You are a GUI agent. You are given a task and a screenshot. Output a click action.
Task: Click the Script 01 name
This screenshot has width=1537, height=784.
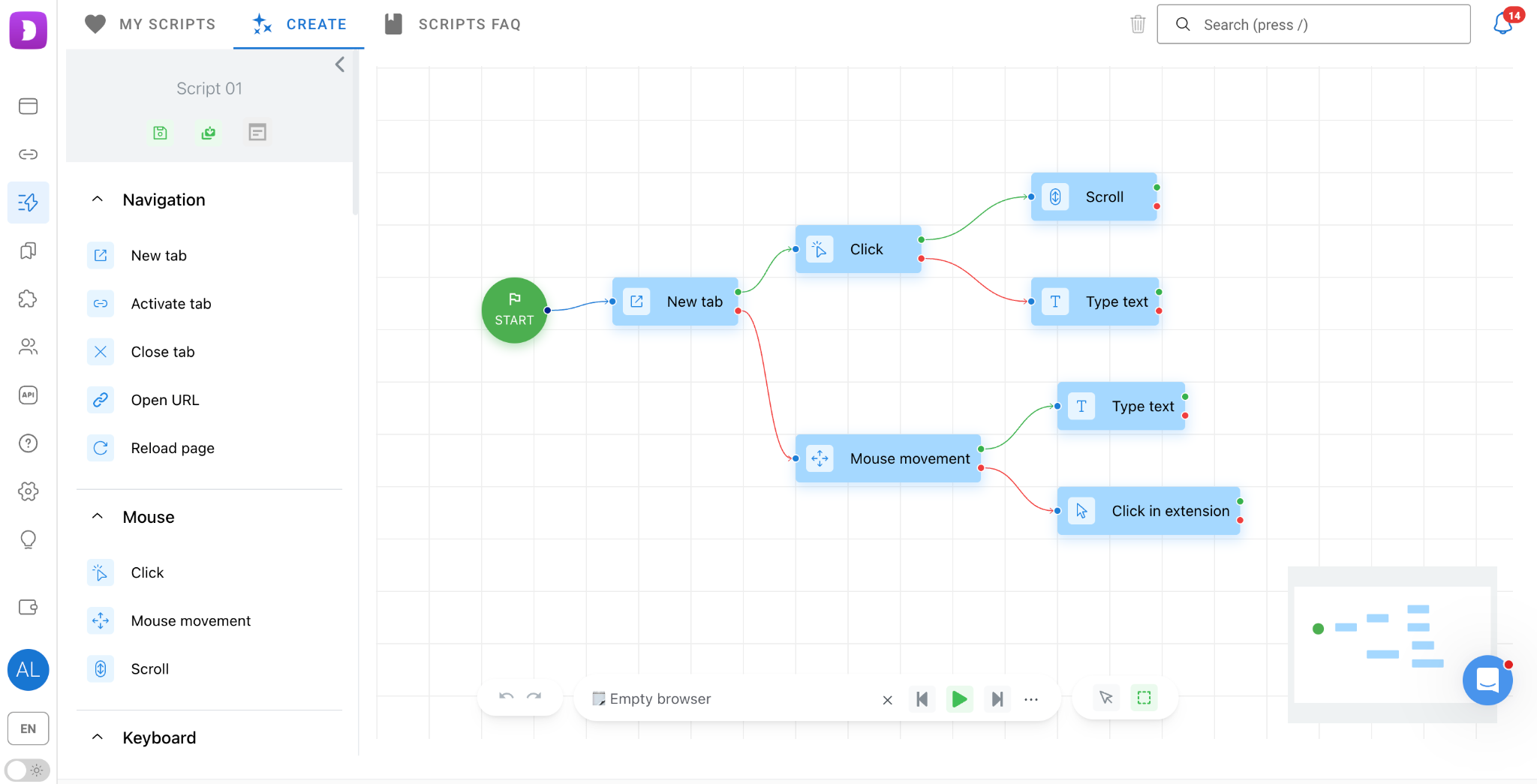pos(209,89)
